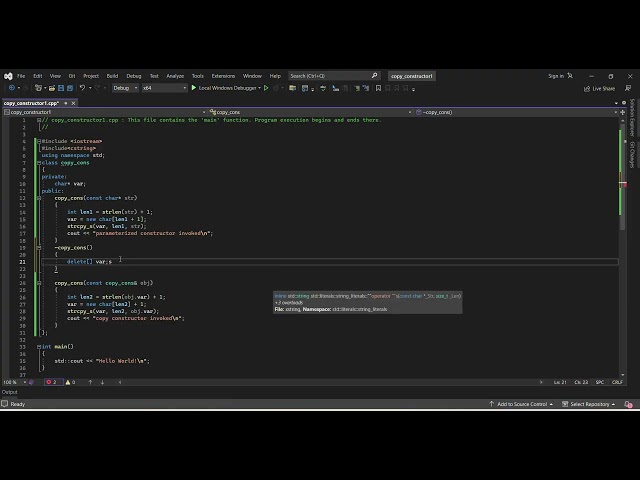Open the Tools menu
This screenshot has height=480, width=640.
pyautogui.click(x=198, y=76)
